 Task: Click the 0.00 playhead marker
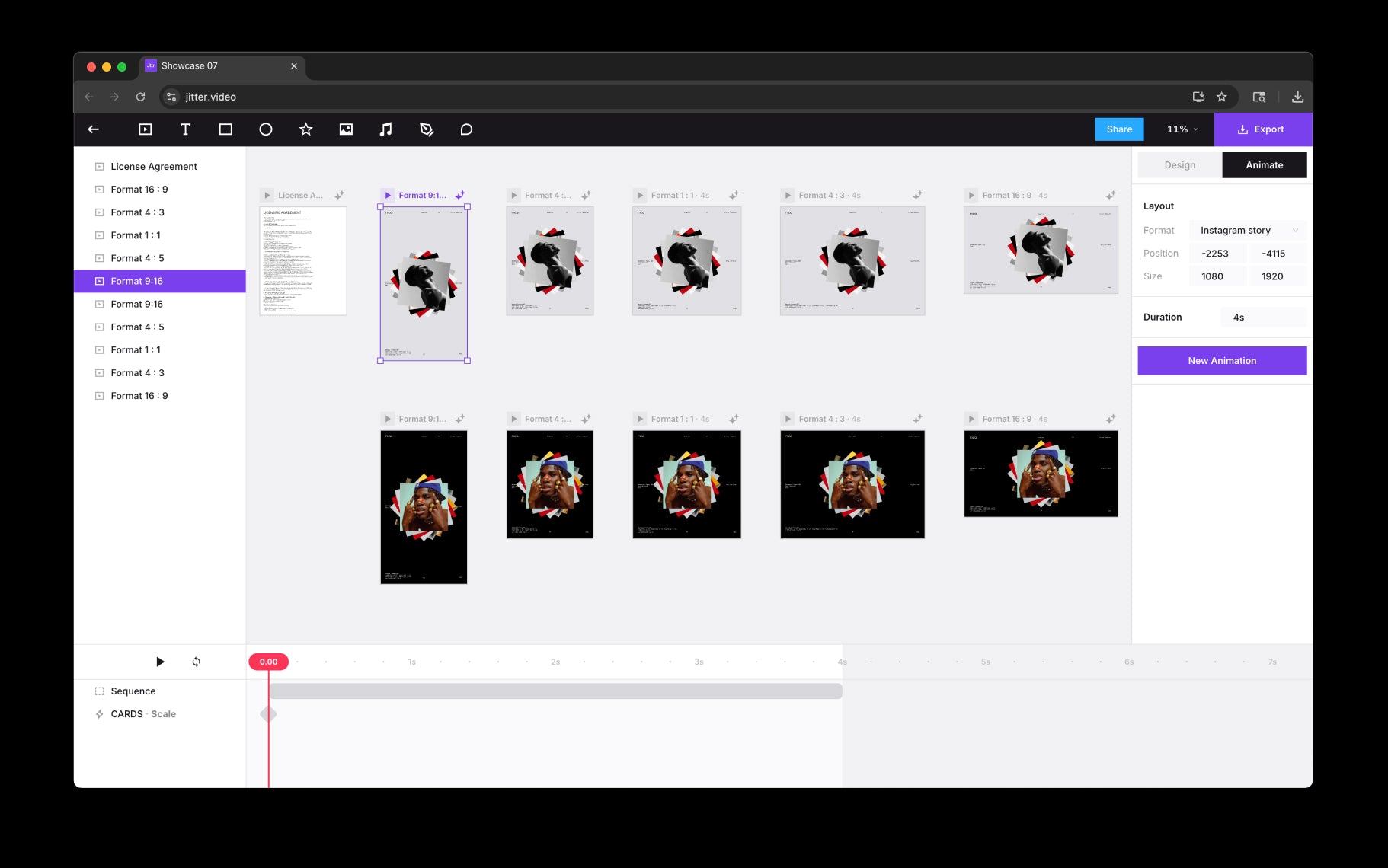click(268, 662)
